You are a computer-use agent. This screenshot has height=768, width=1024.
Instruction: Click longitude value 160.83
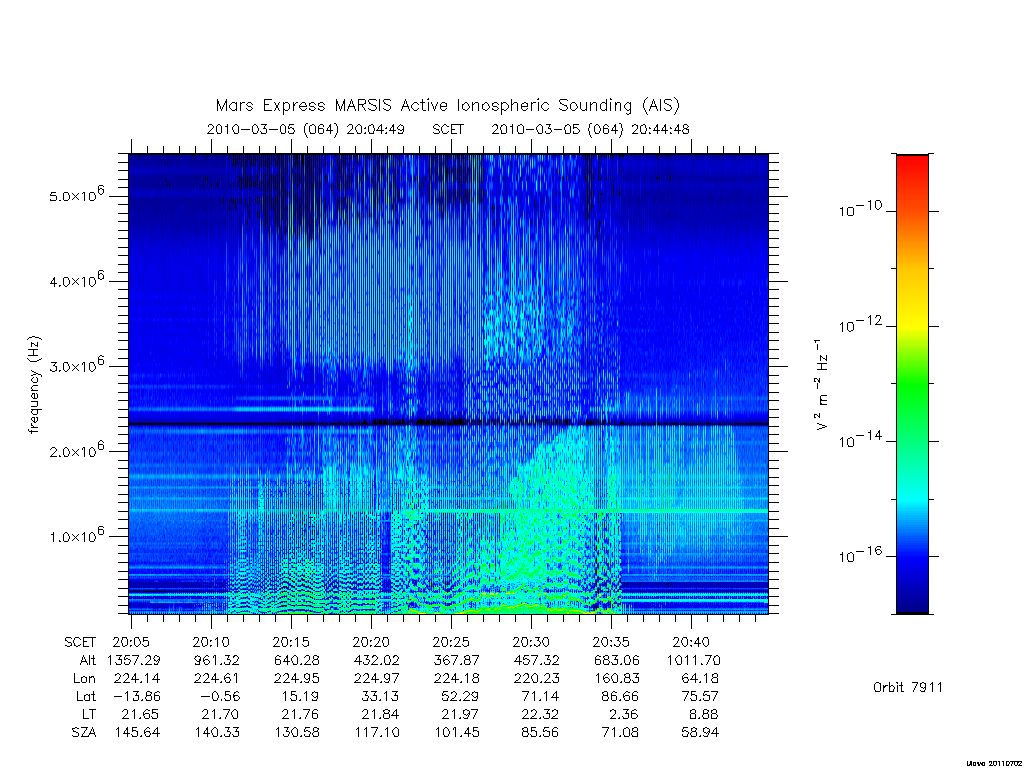tap(616, 679)
